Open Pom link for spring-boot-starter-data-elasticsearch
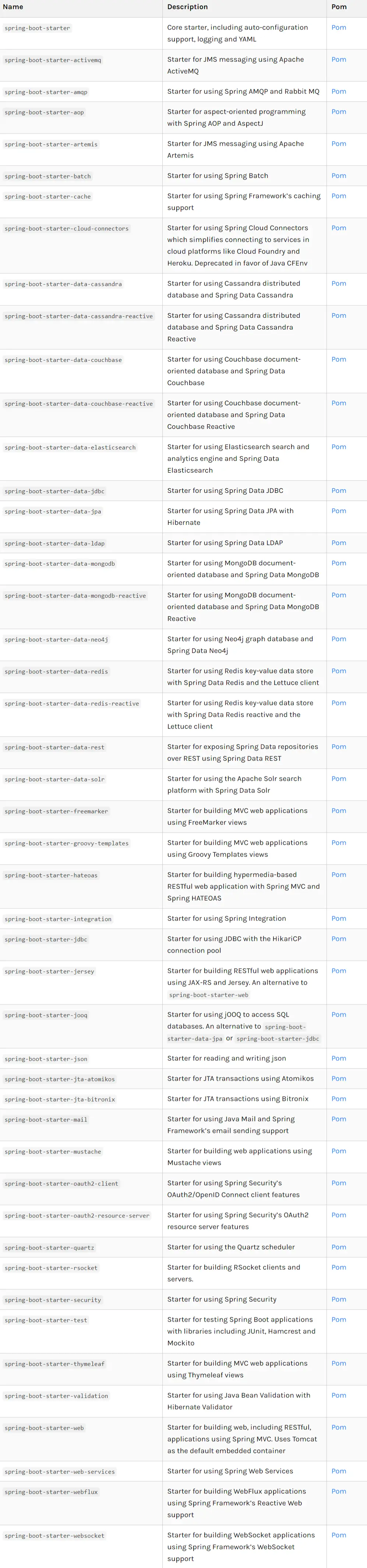Screen dimensions: 367x1568 point(338,447)
